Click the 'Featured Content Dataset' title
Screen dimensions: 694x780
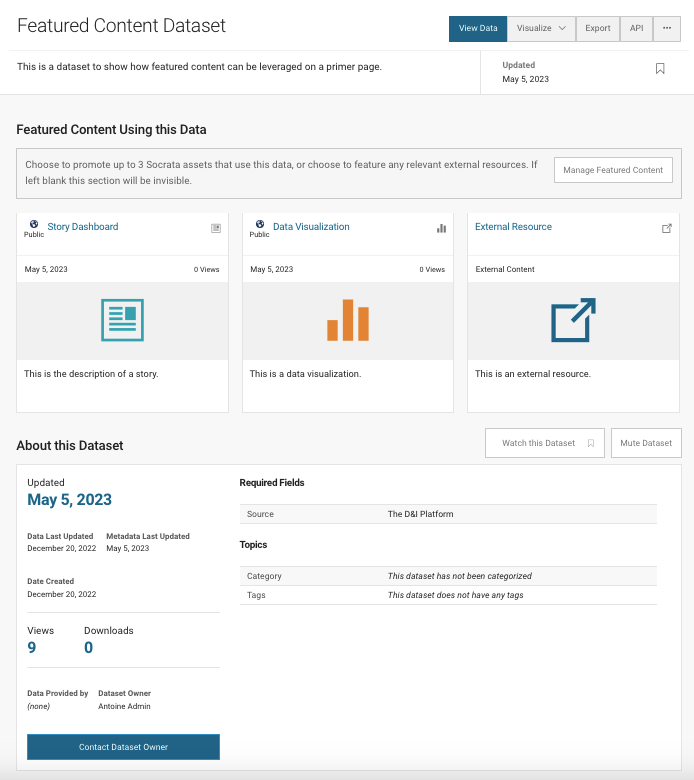121,26
